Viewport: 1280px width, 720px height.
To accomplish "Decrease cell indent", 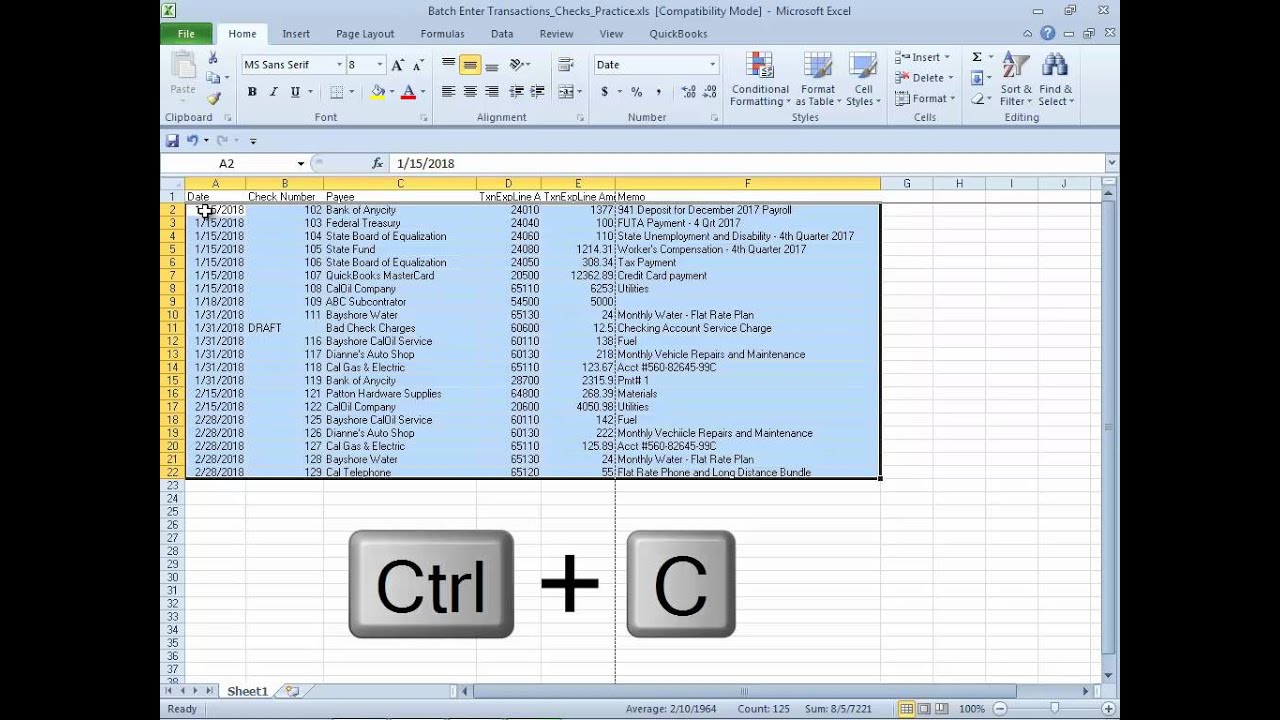I will [516, 92].
